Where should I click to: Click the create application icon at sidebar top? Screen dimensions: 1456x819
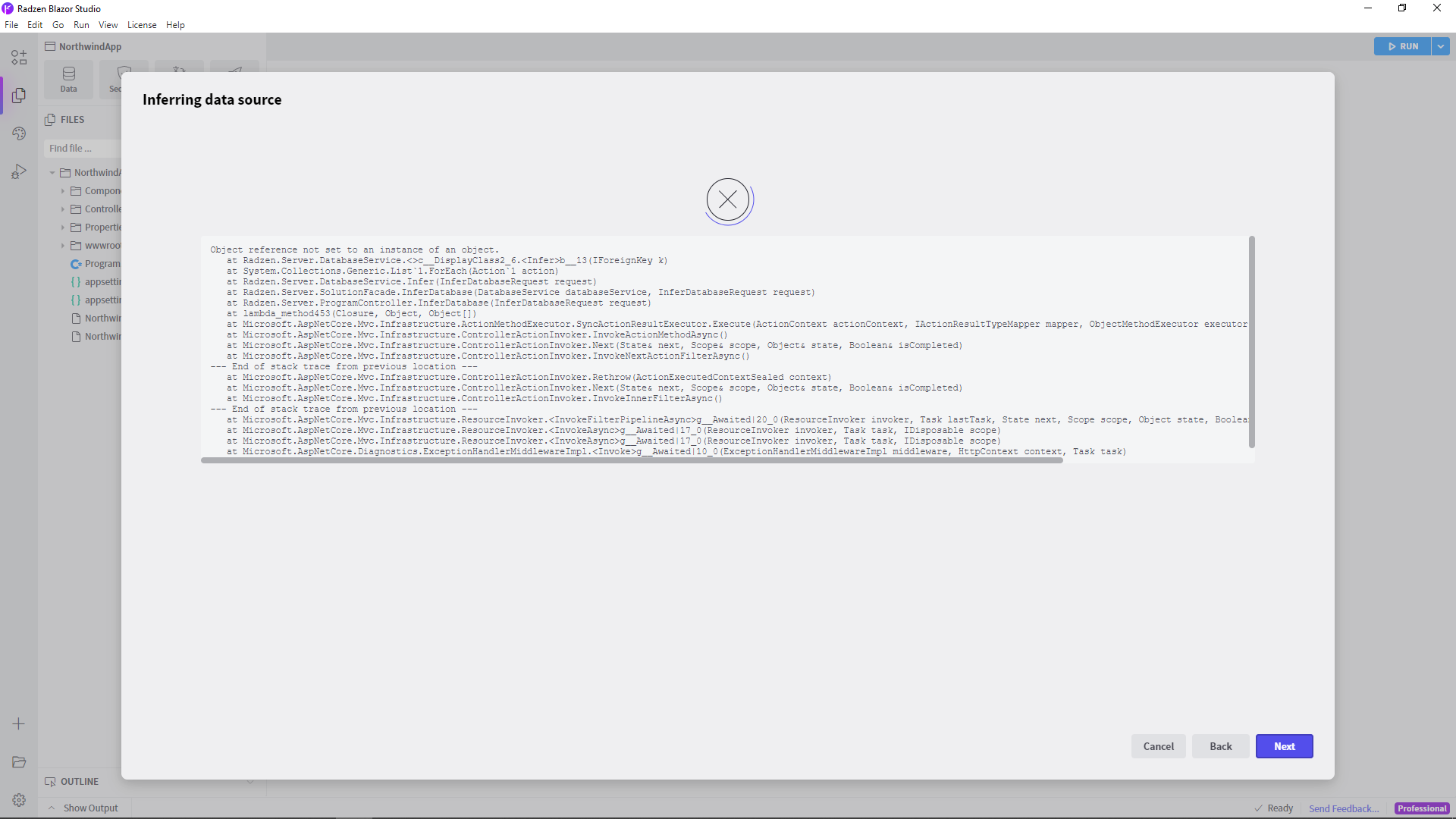[18, 57]
